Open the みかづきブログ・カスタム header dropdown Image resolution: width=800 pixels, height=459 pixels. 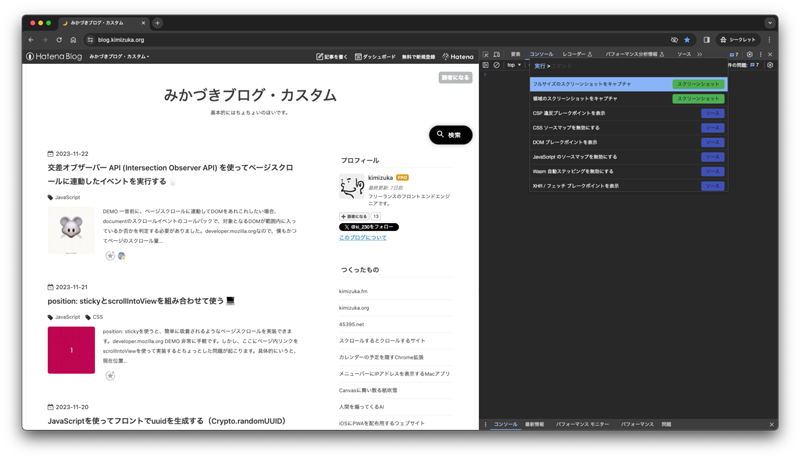119,57
